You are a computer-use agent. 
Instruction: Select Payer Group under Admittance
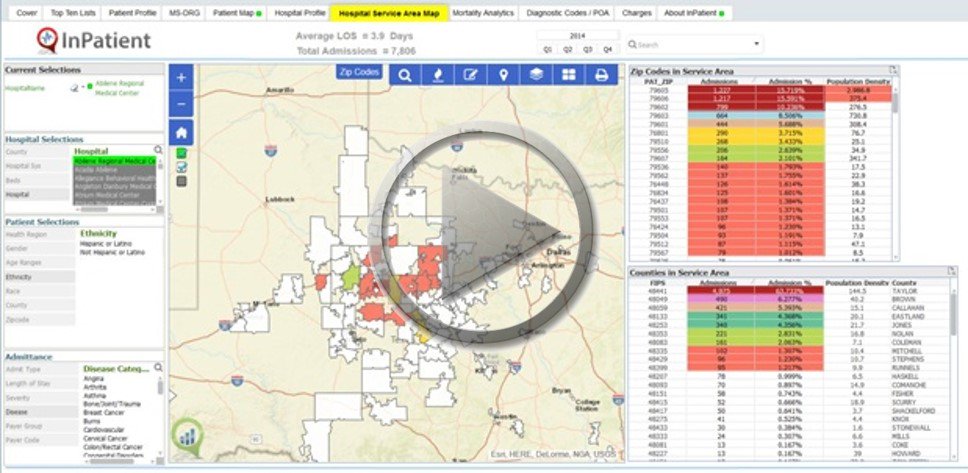[x=40, y=426]
